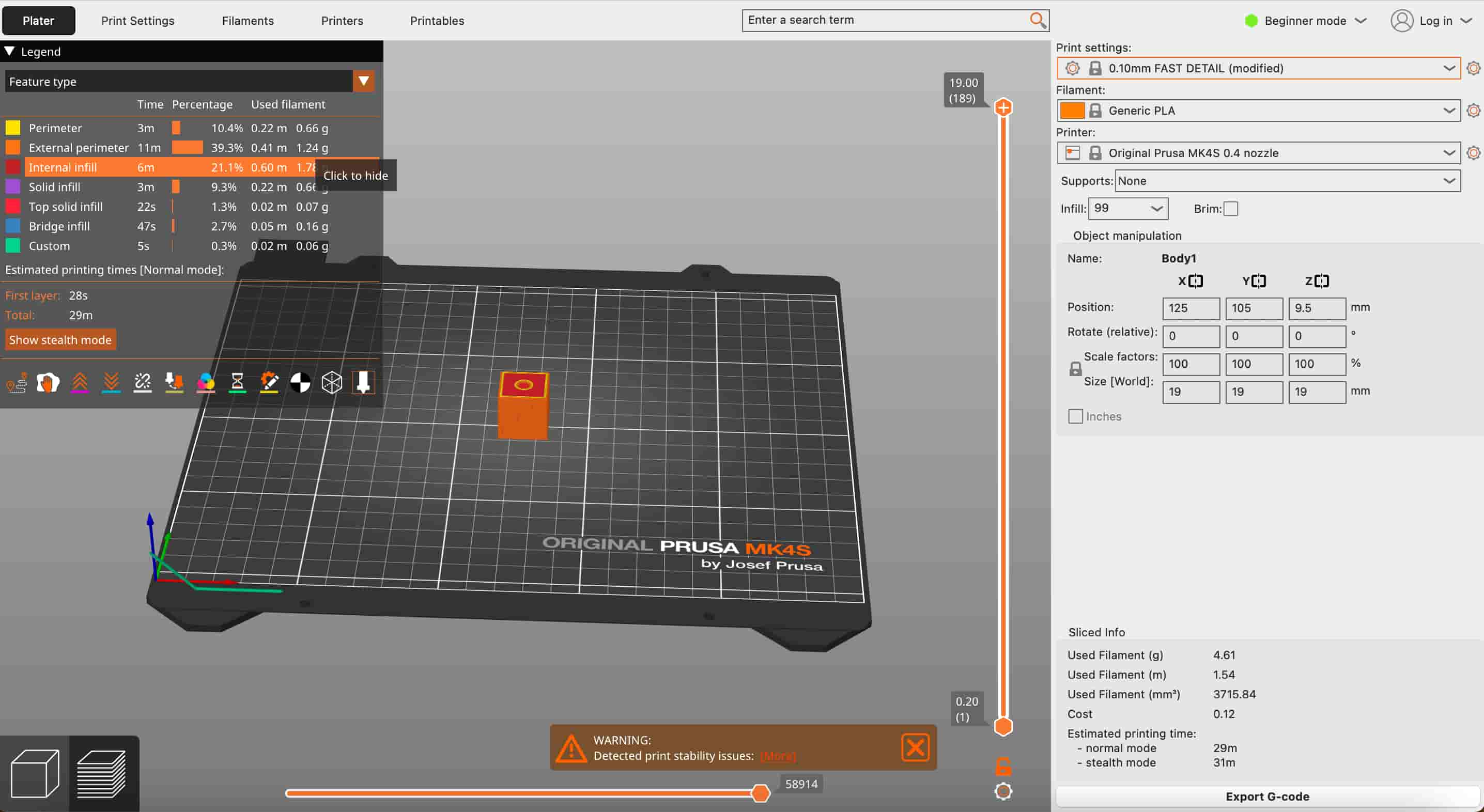Click the horizontal move slider thumb
The image size is (1484, 812).
[761, 793]
